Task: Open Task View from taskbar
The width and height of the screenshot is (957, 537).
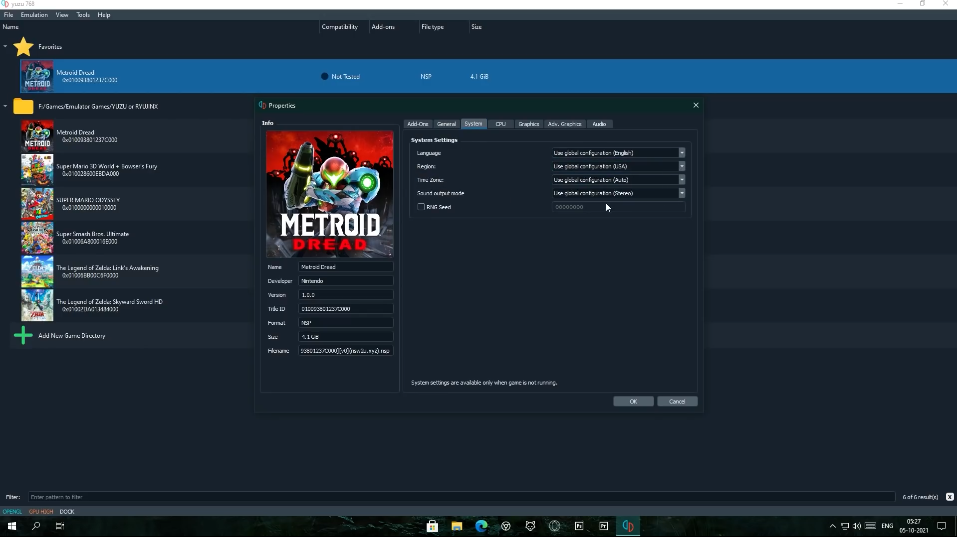Action: (x=60, y=526)
